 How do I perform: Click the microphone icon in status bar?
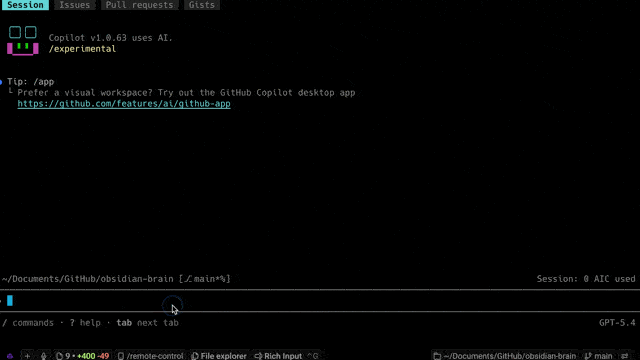44,356
